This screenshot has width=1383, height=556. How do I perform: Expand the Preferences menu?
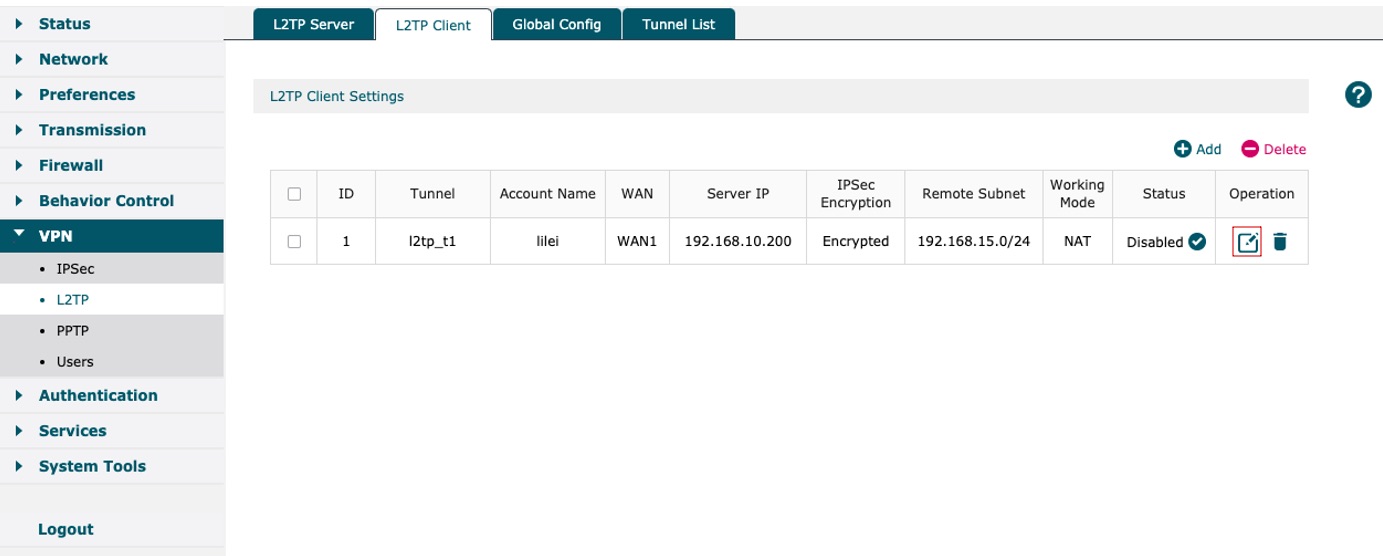click(x=112, y=95)
